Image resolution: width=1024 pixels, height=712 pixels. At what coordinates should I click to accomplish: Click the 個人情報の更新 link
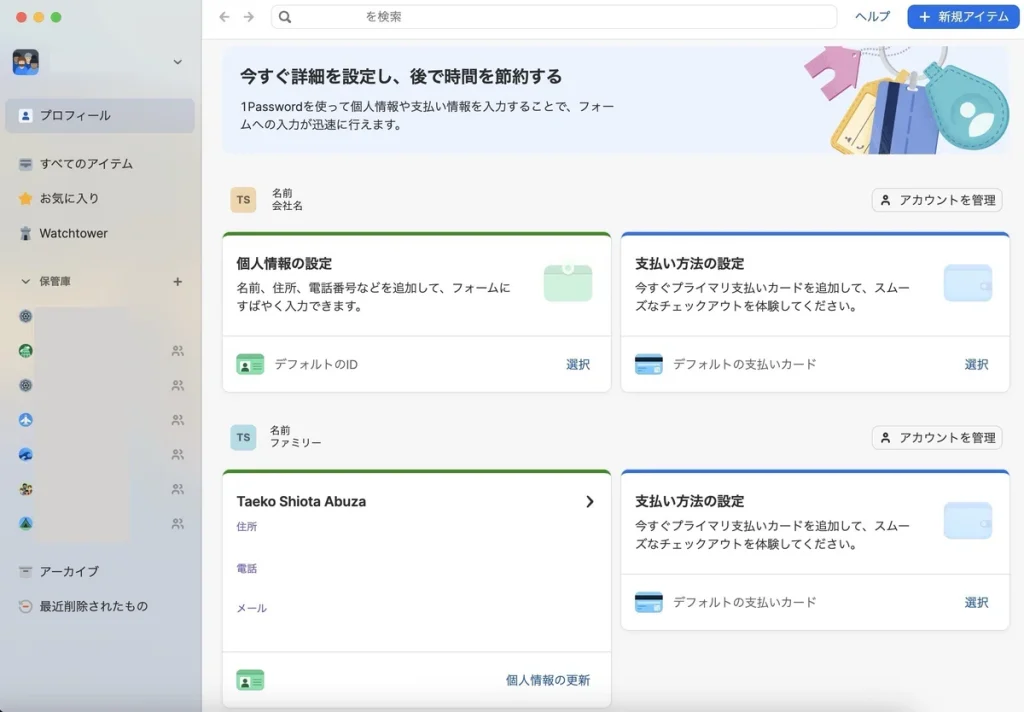click(x=548, y=681)
